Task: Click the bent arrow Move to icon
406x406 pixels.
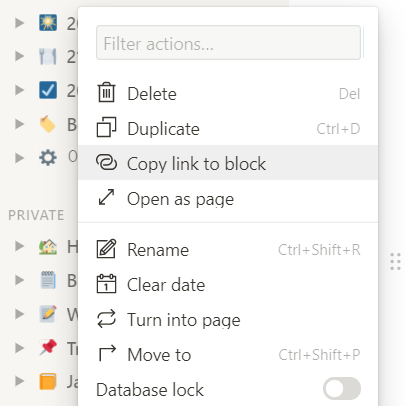Action: tap(107, 353)
